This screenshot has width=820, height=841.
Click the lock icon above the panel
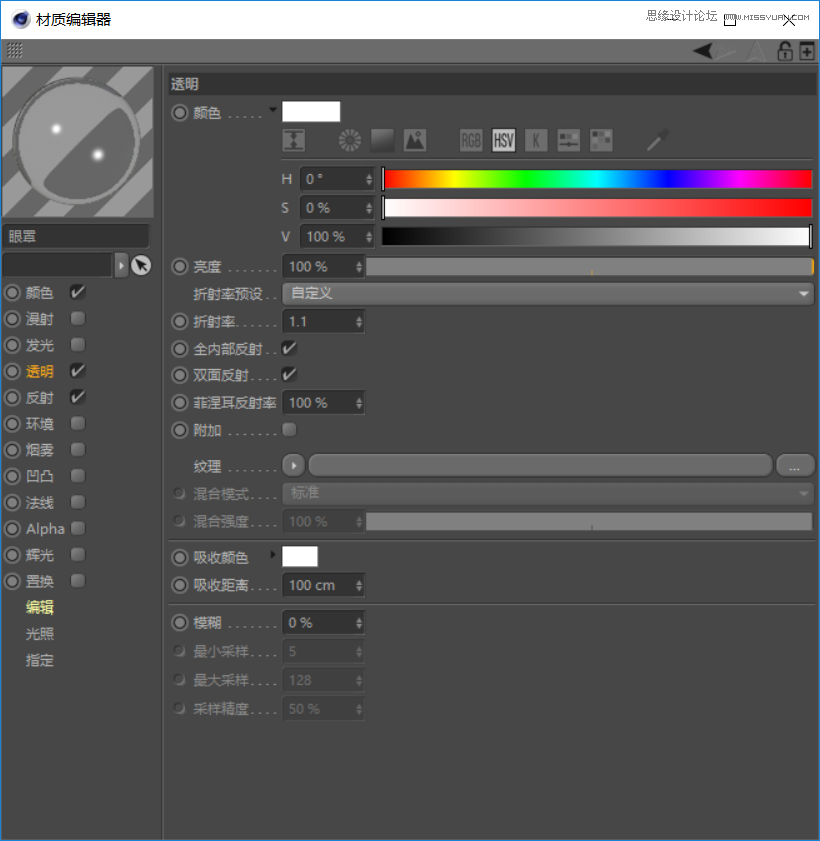(786, 50)
